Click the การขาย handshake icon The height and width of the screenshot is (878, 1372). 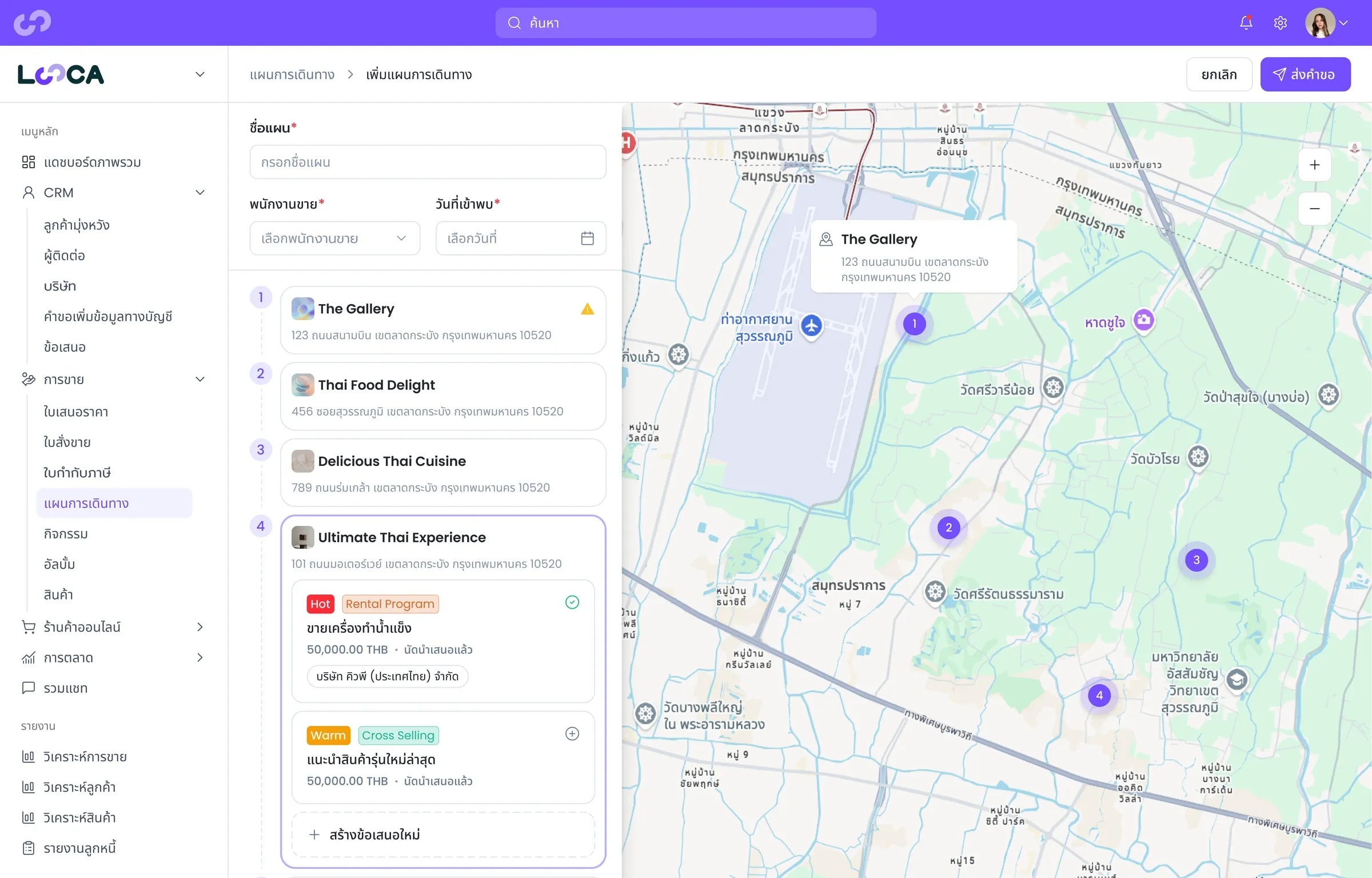(28, 380)
